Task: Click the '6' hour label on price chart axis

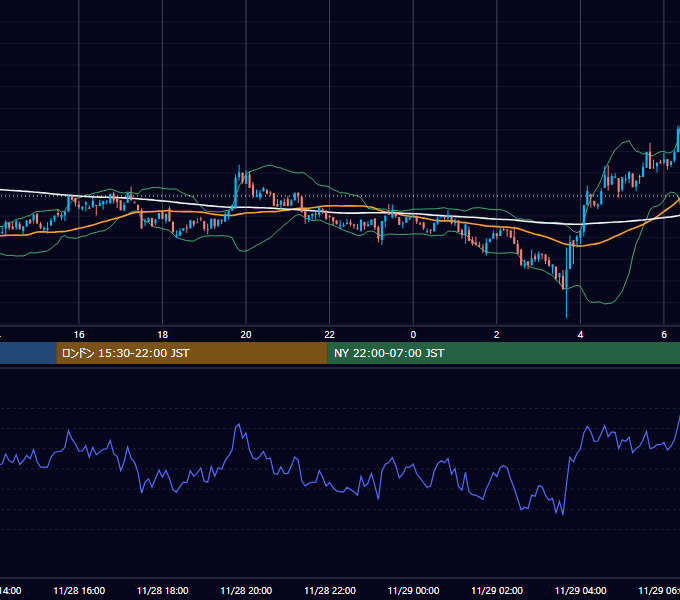Action: pyautogui.click(x=664, y=335)
